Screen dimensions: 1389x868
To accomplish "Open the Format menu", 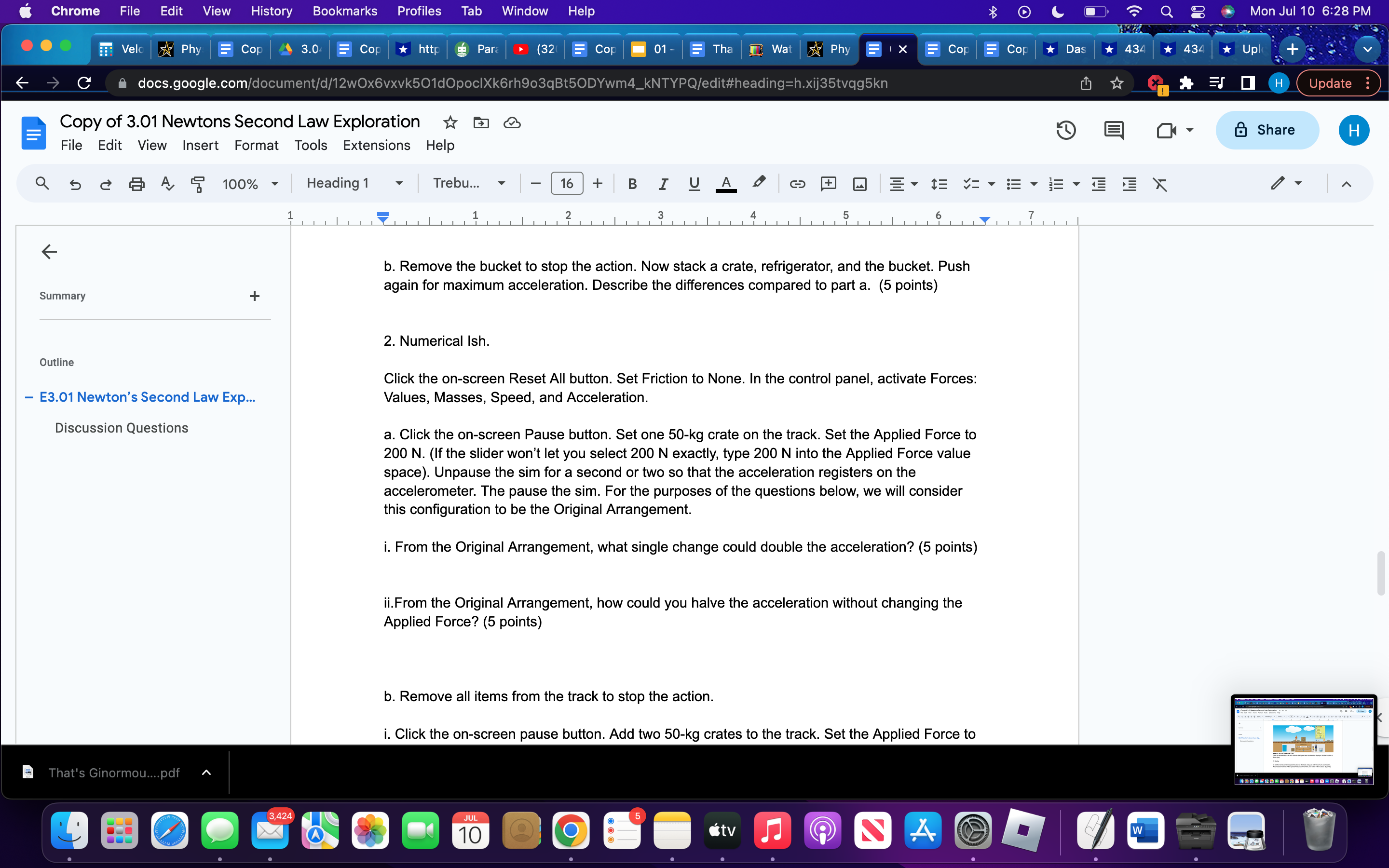I will click(x=256, y=145).
